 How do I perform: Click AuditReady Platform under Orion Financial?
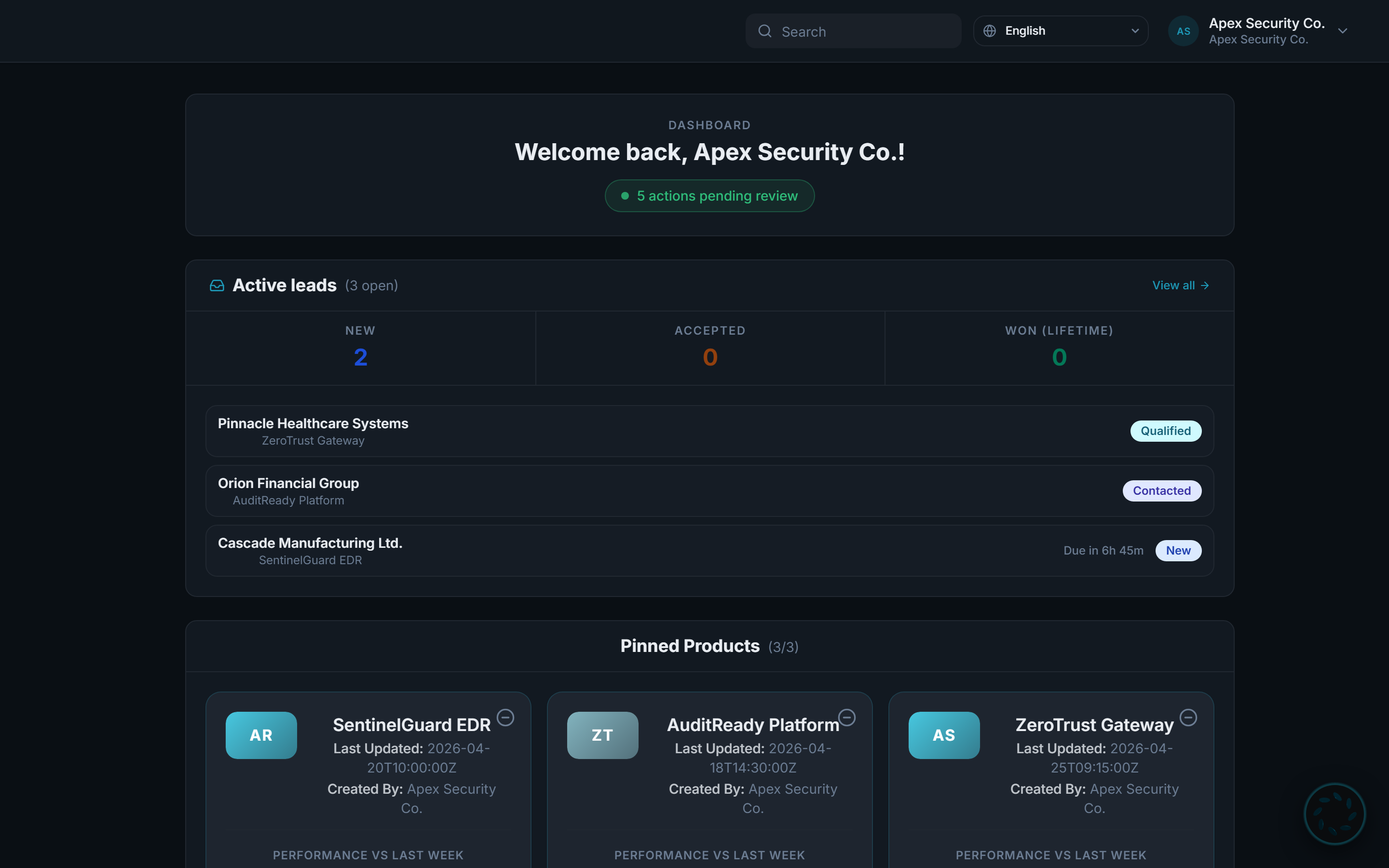[288, 501]
